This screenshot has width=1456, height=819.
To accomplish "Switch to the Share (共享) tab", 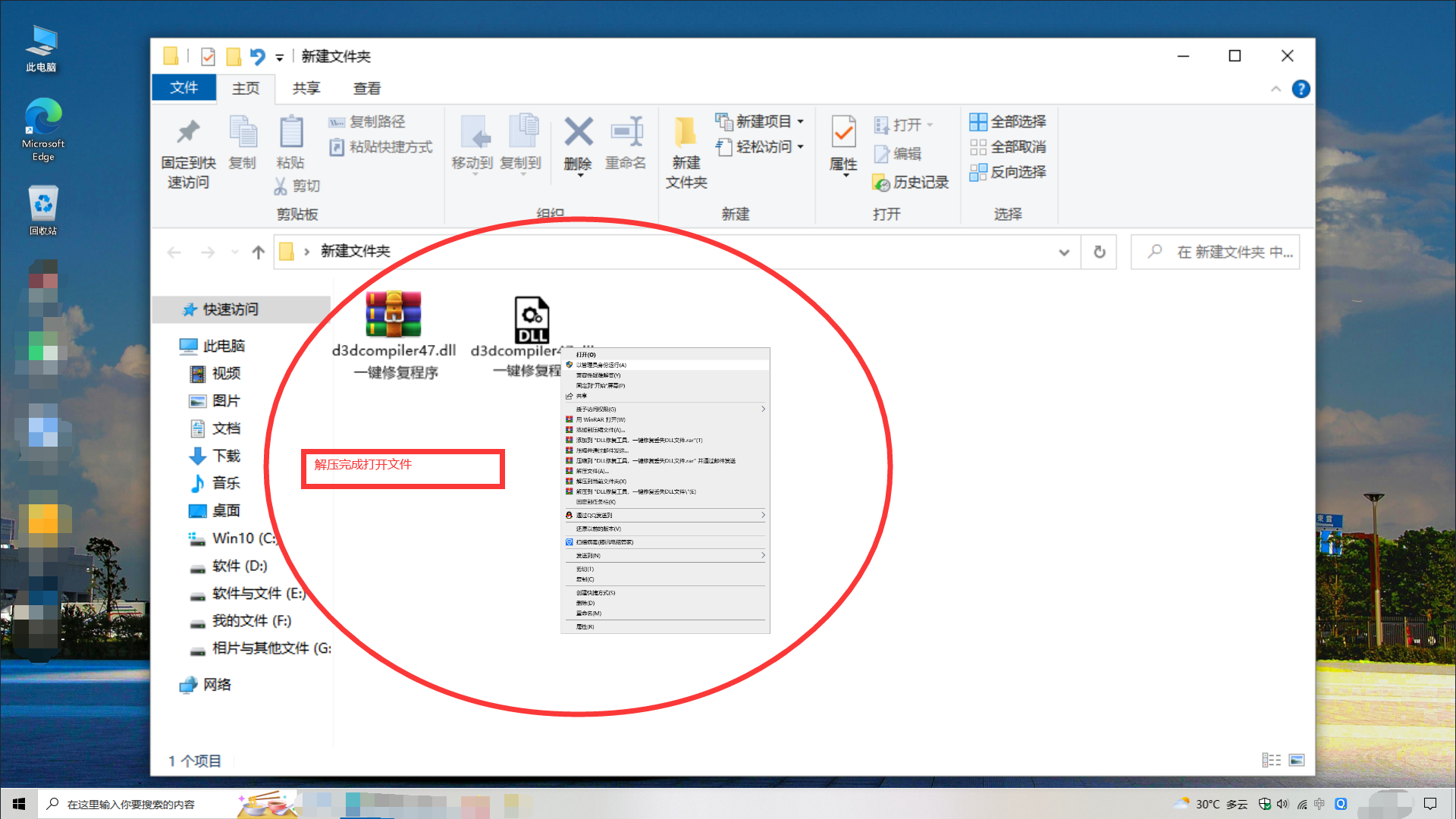I will pyautogui.click(x=306, y=89).
